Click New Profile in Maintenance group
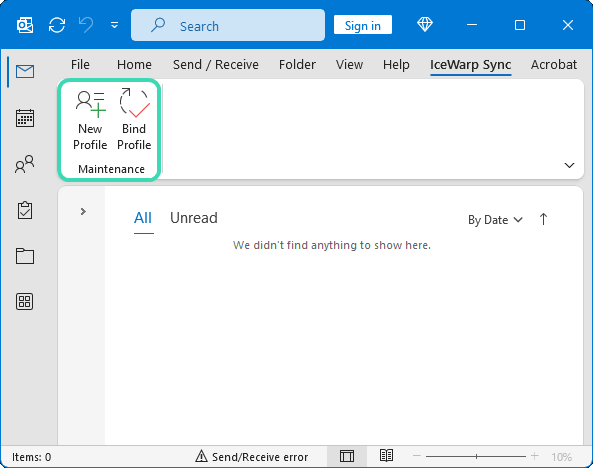This screenshot has width=593, height=468. [x=90, y=120]
